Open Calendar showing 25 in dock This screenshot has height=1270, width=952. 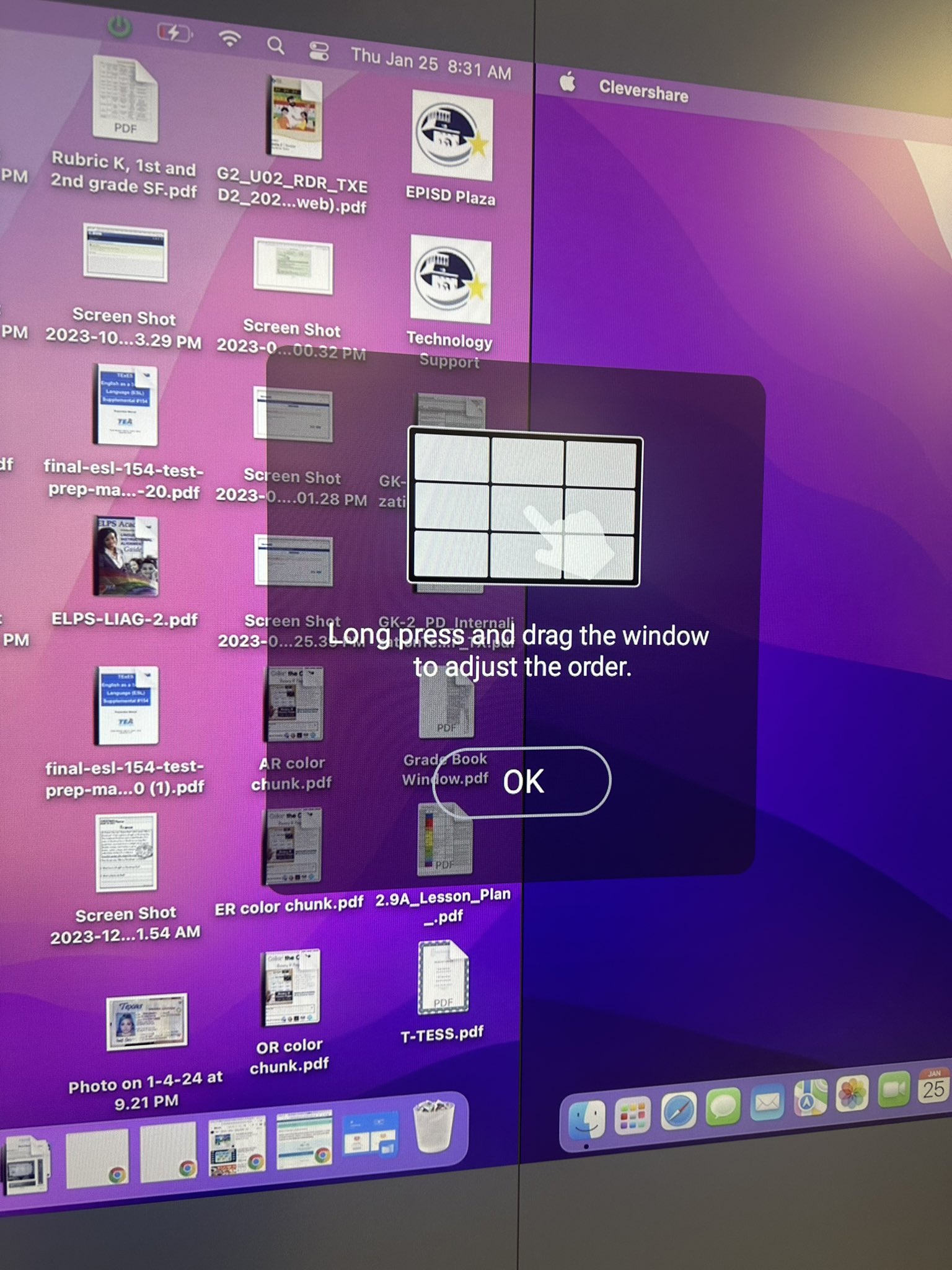click(933, 1085)
